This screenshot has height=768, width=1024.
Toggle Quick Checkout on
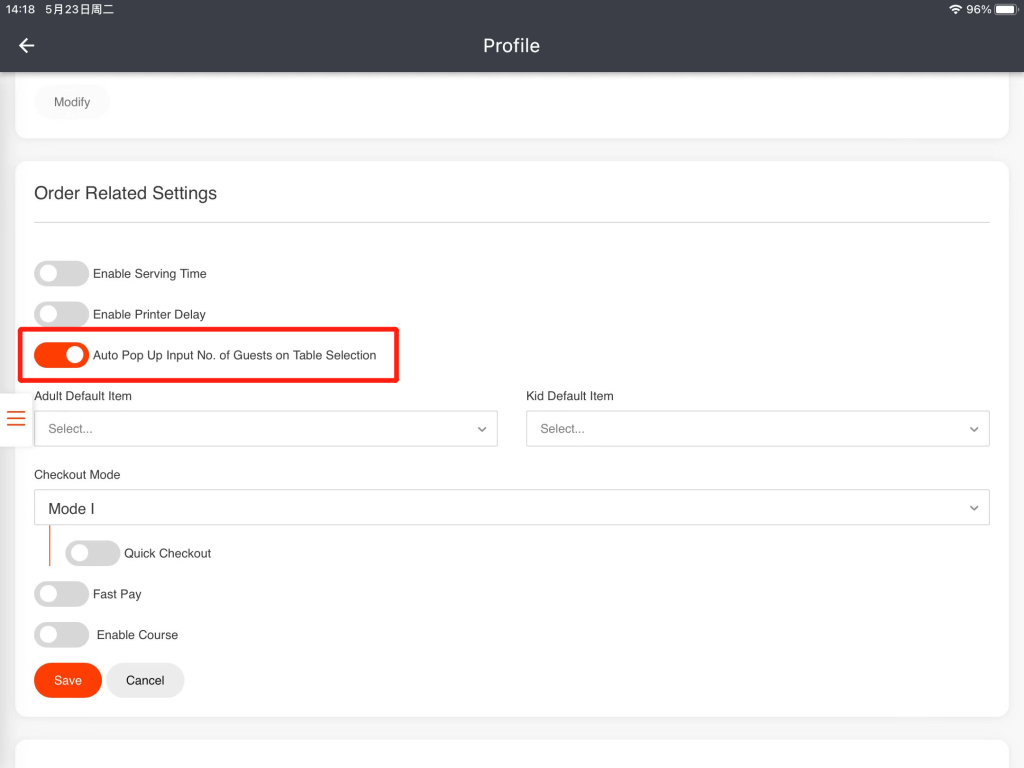[x=92, y=553]
